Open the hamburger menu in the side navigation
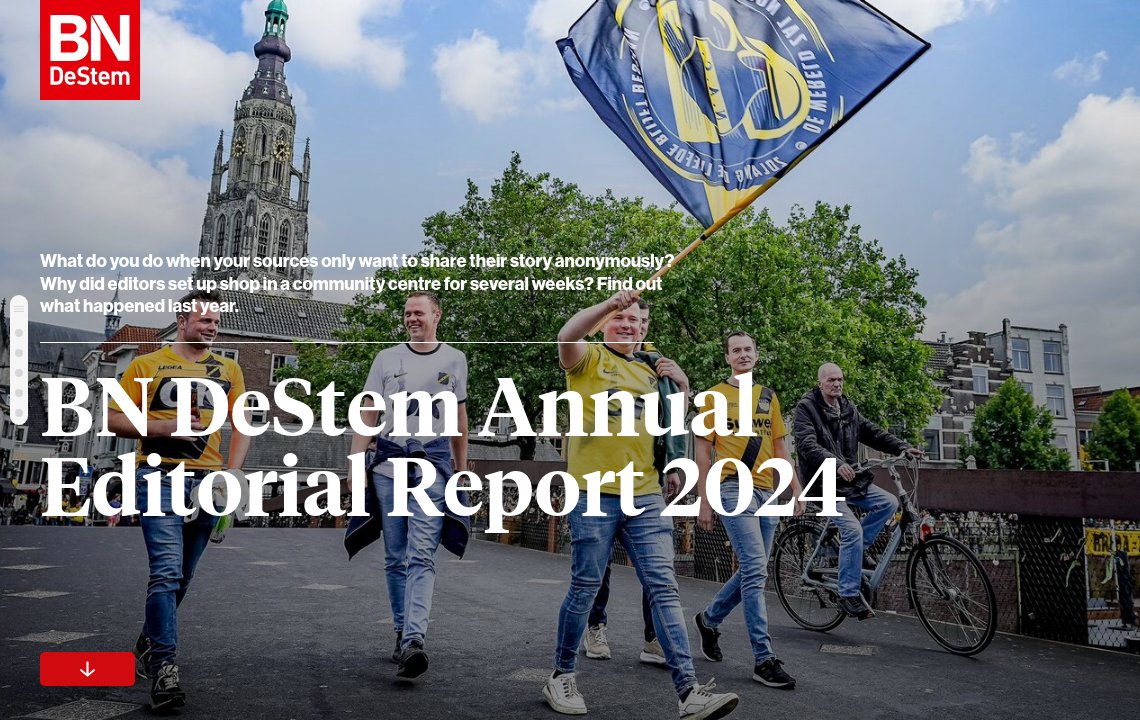 [19, 308]
